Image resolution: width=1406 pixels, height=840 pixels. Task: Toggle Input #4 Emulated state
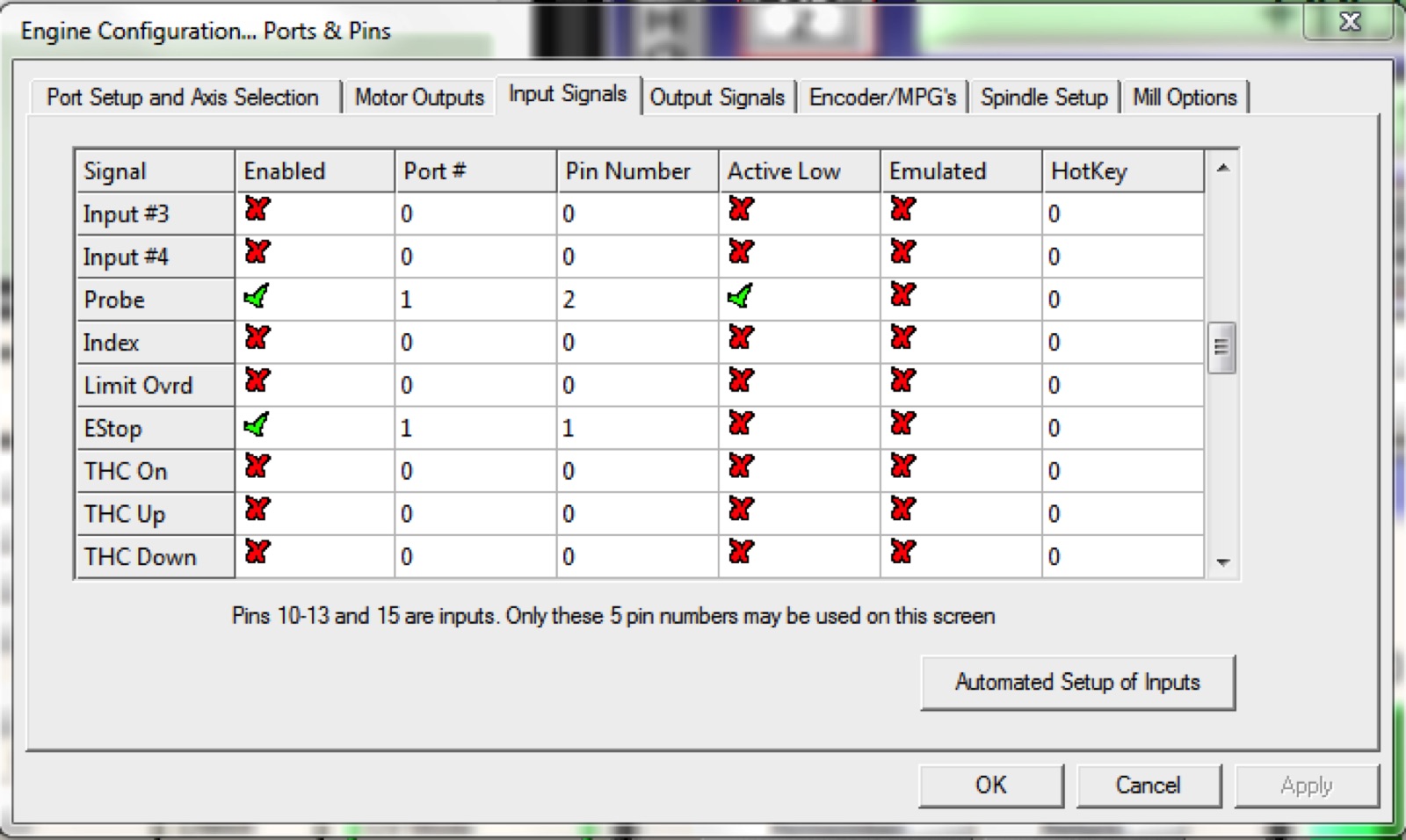902,254
